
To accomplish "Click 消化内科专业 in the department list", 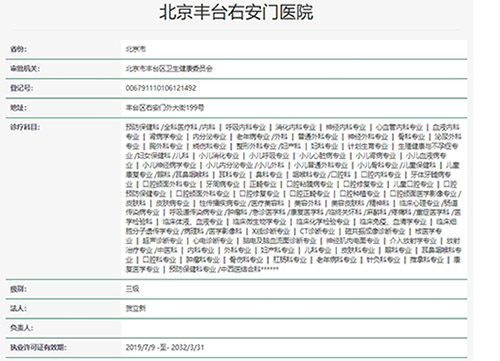I will click(296, 127).
